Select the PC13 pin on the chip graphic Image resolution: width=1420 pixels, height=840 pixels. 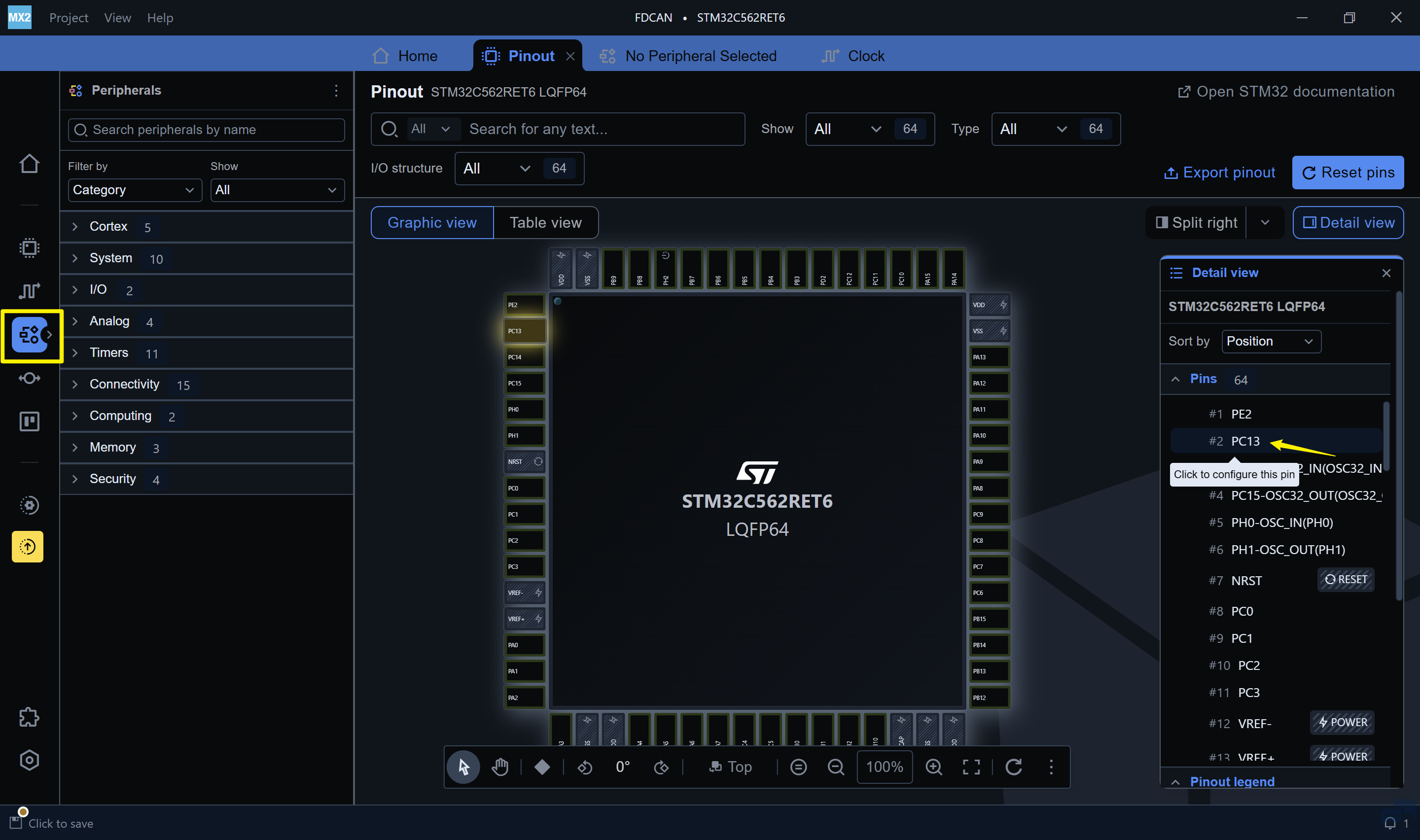coord(525,331)
